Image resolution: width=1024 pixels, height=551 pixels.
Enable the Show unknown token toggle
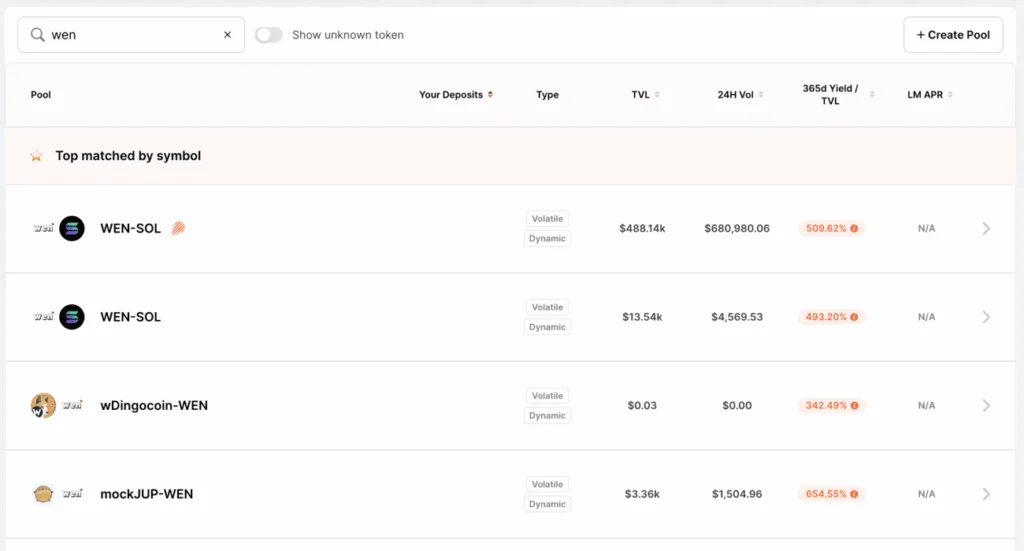[x=268, y=35]
